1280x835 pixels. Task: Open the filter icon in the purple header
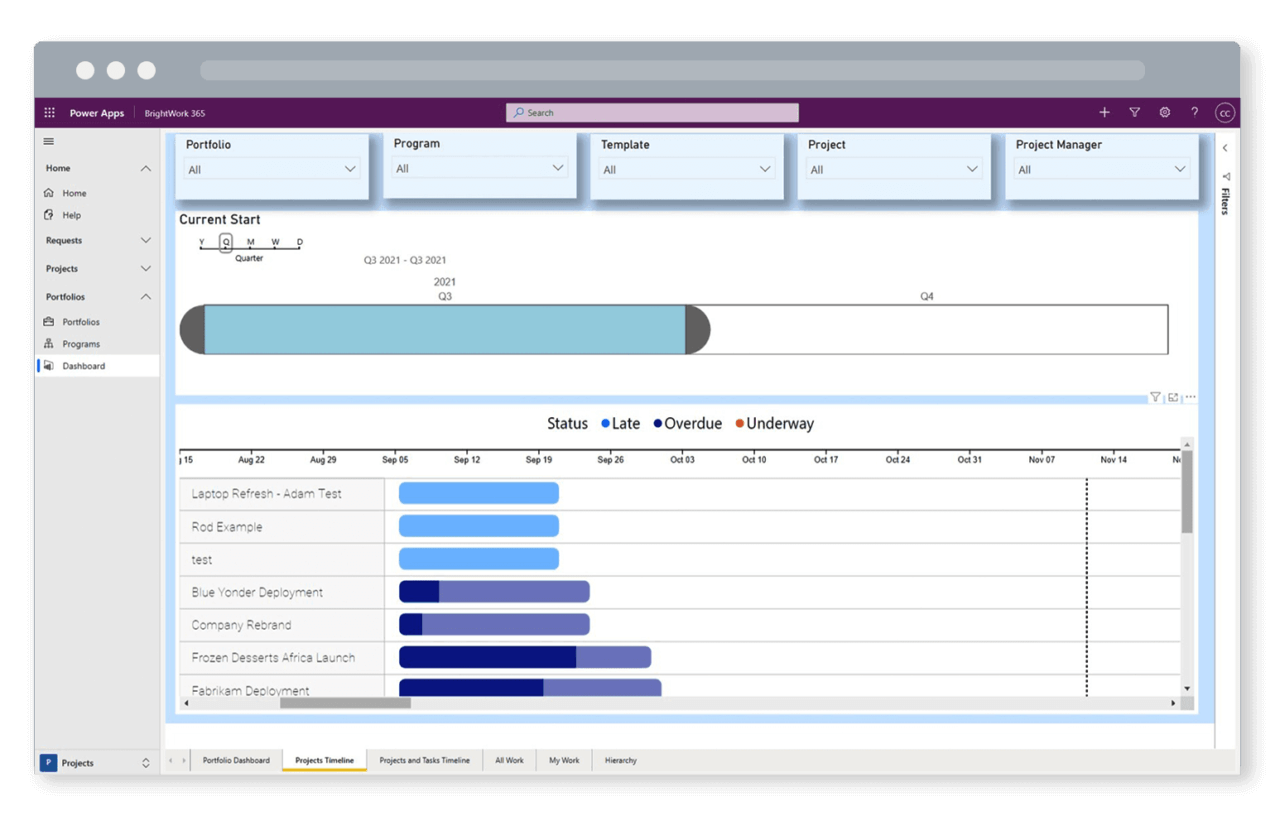(1134, 112)
